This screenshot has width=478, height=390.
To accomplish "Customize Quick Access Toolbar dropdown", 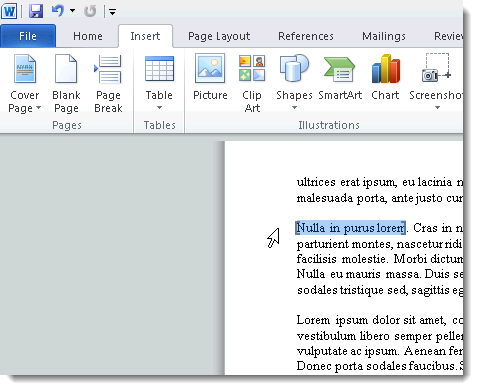I will pos(112,12).
